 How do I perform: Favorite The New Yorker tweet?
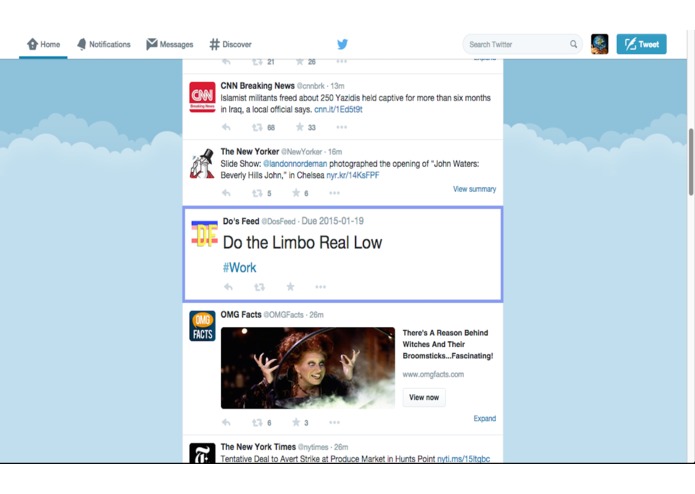tap(296, 193)
